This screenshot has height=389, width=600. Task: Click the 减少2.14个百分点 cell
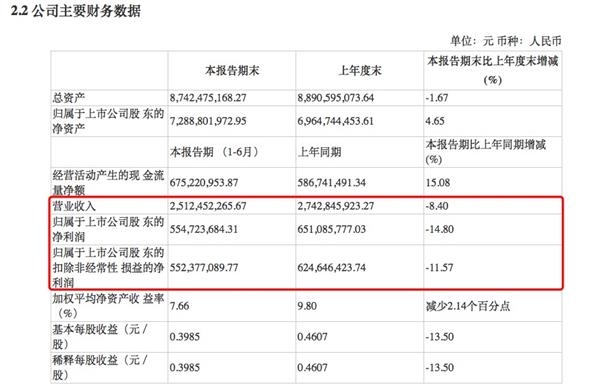tap(468, 306)
